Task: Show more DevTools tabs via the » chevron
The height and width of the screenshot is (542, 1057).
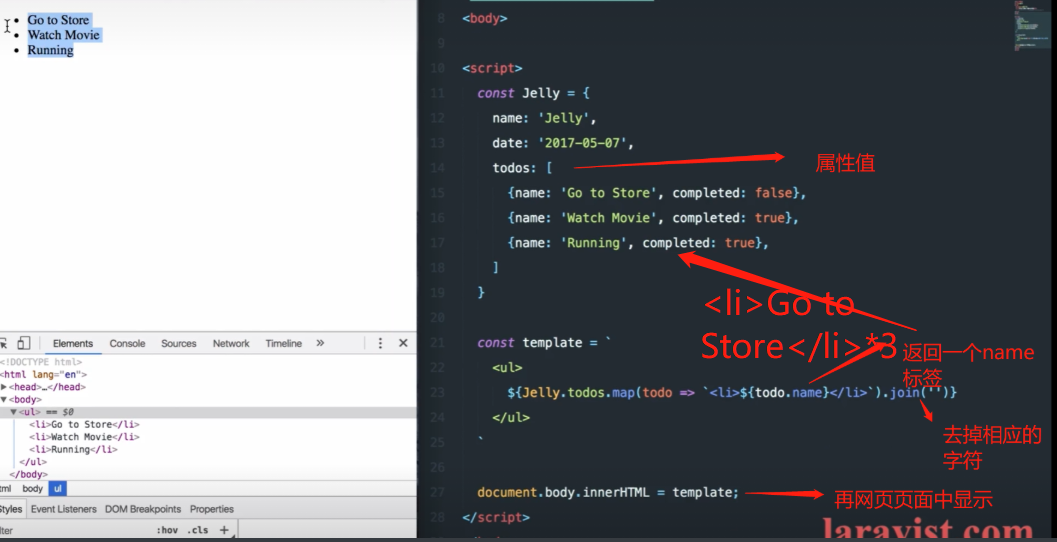Action: 320,343
